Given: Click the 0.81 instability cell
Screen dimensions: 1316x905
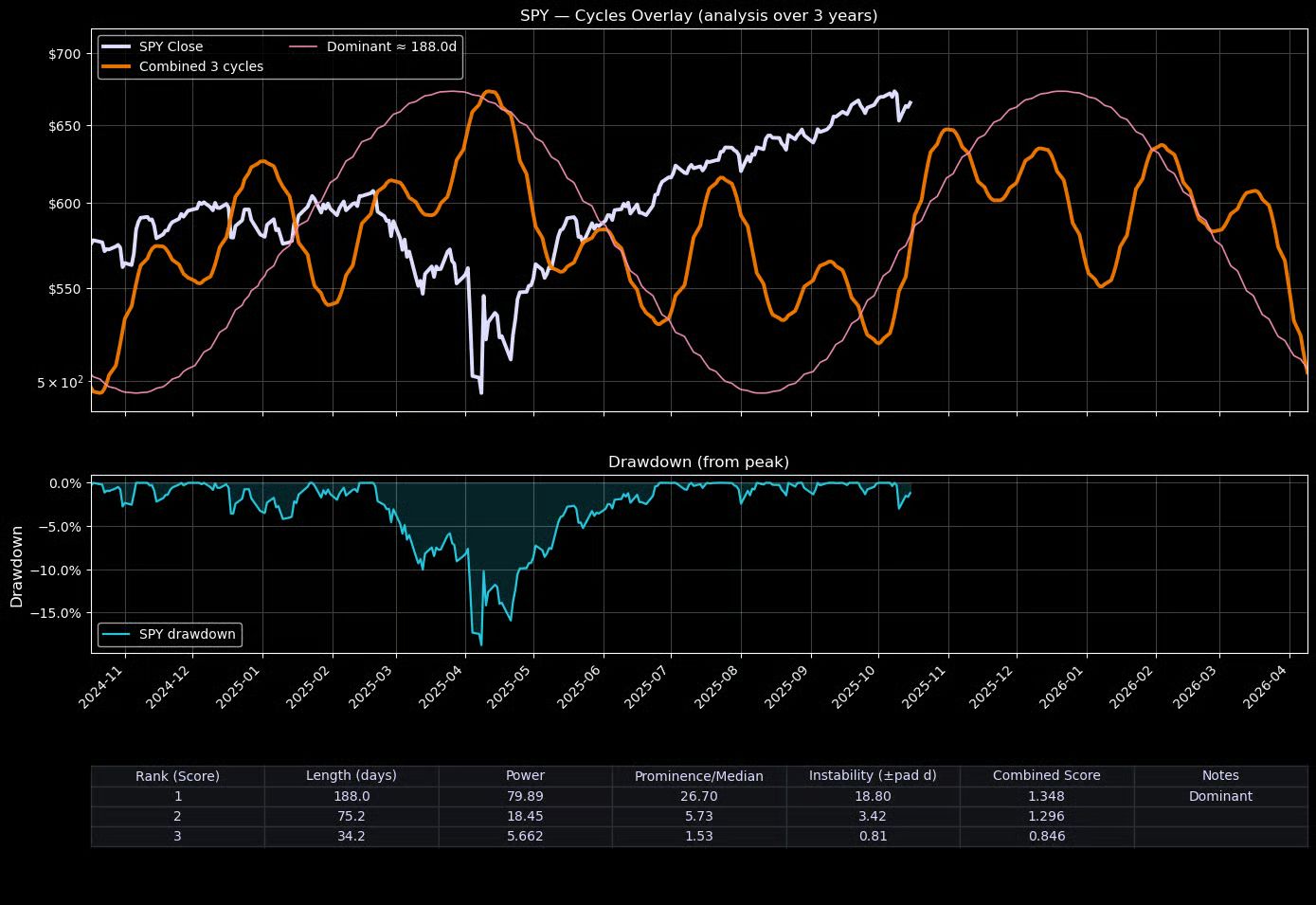Looking at the screenshot, I should click(873, 837).
